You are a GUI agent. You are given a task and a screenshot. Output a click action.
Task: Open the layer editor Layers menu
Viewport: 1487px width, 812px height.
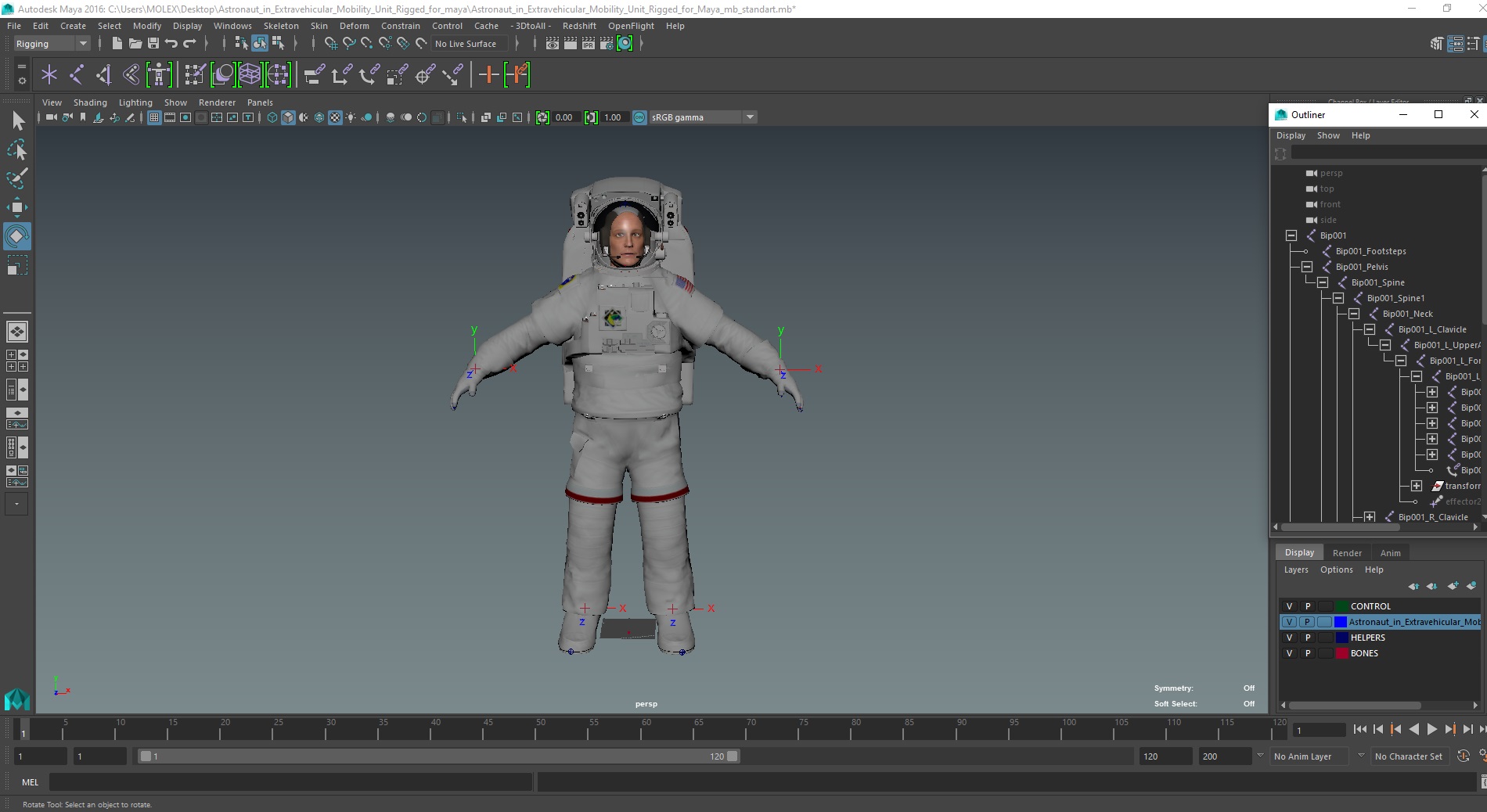coord(1296,569)
